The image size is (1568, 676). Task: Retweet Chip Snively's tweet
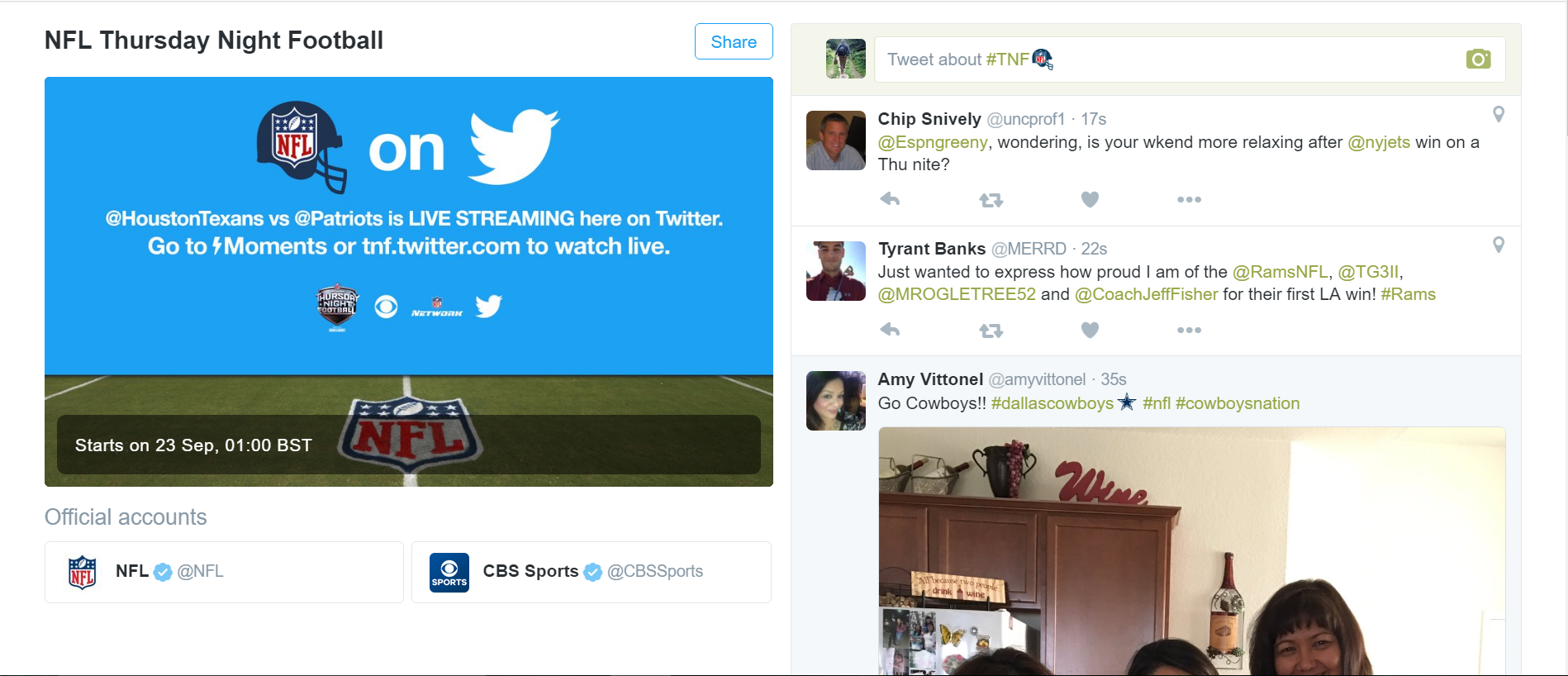point(991,199)
